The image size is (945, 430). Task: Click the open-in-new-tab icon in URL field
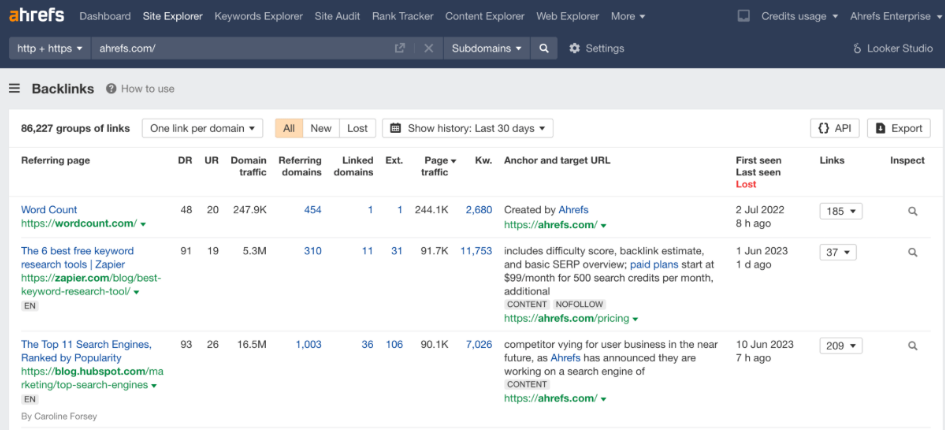[x=400, y=48]
